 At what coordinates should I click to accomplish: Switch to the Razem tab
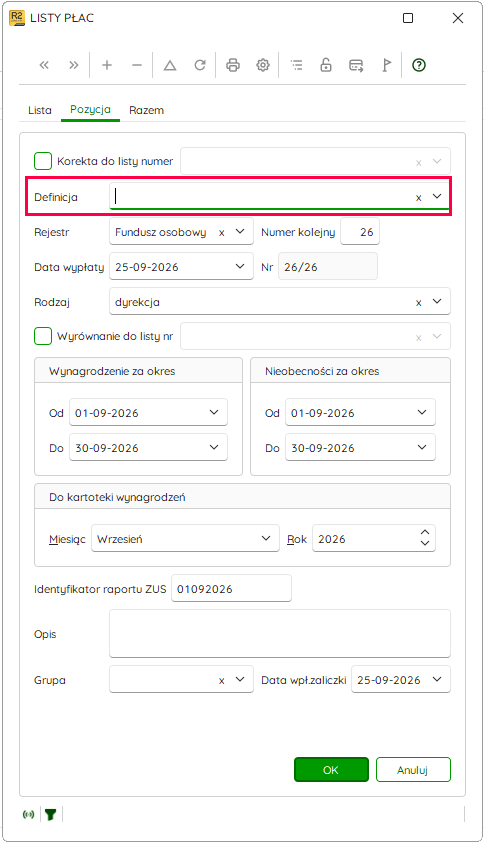tap(147, 110)
